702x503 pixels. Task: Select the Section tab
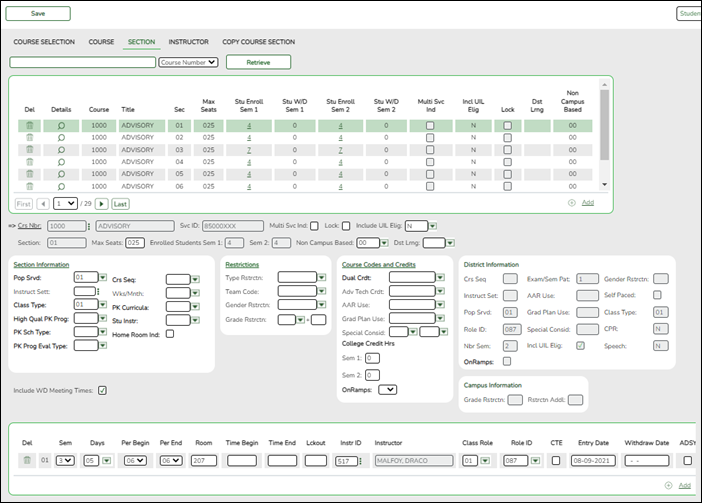[x=141, y=42]
